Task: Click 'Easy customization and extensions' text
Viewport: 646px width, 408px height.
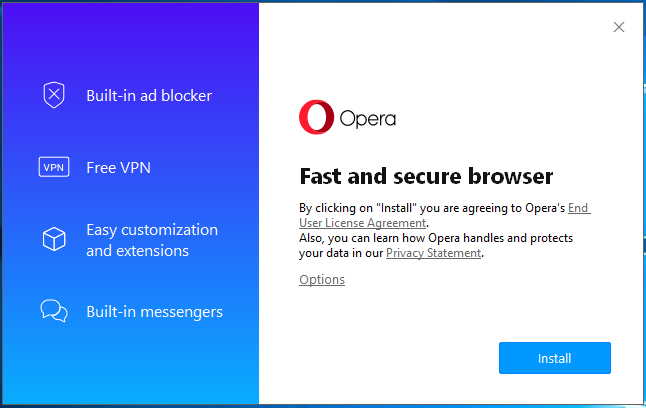Action: click(152, 240)
